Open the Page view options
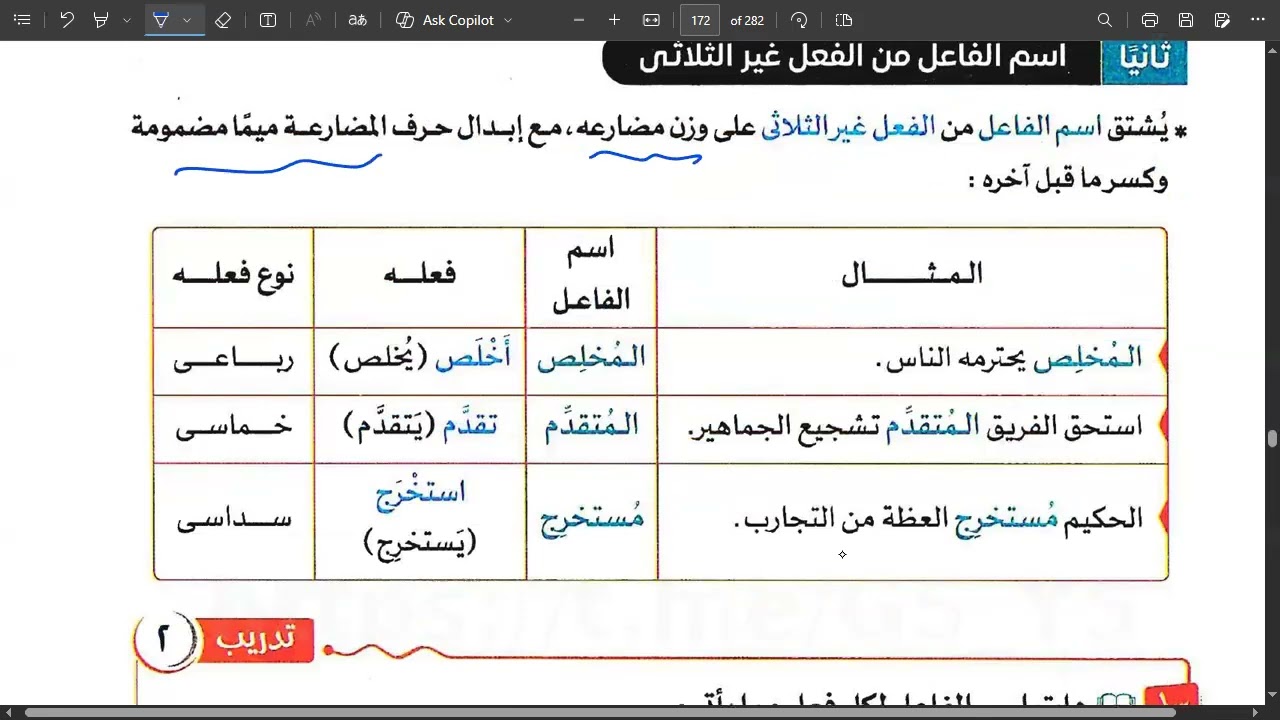 [843, 20]
